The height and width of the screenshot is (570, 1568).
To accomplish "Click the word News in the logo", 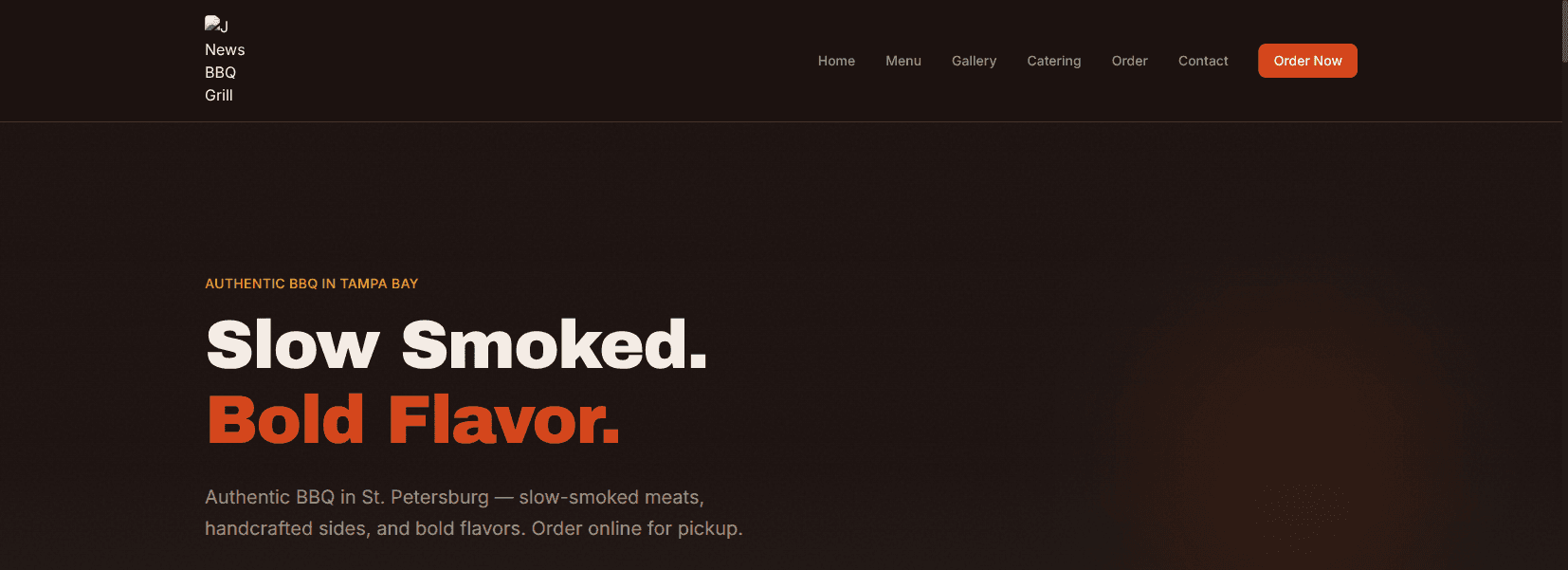I will pyautogui.click(x=225, y=49).
